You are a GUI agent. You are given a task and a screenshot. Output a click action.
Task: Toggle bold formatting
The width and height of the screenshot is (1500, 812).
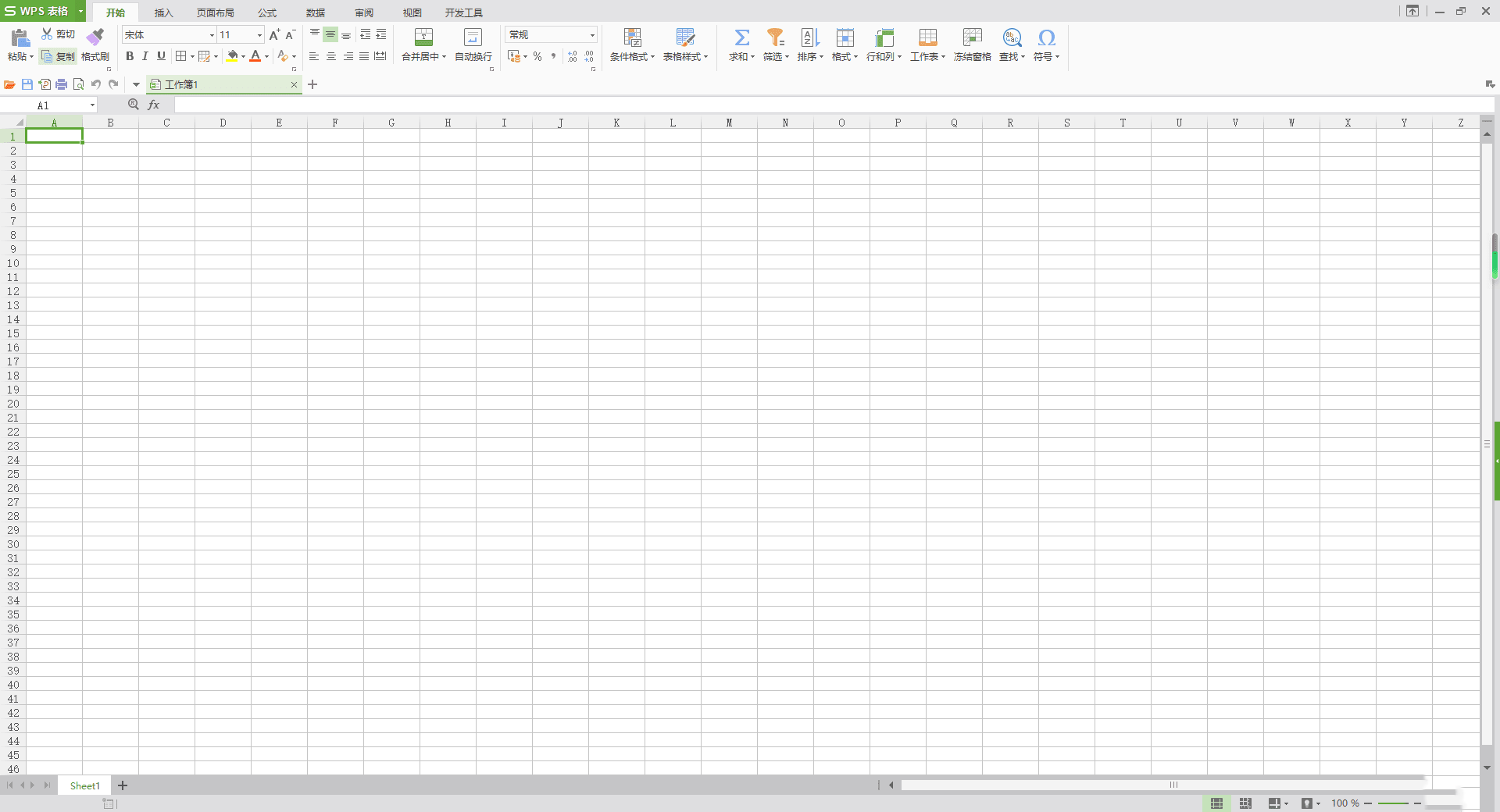coord(130,56)
